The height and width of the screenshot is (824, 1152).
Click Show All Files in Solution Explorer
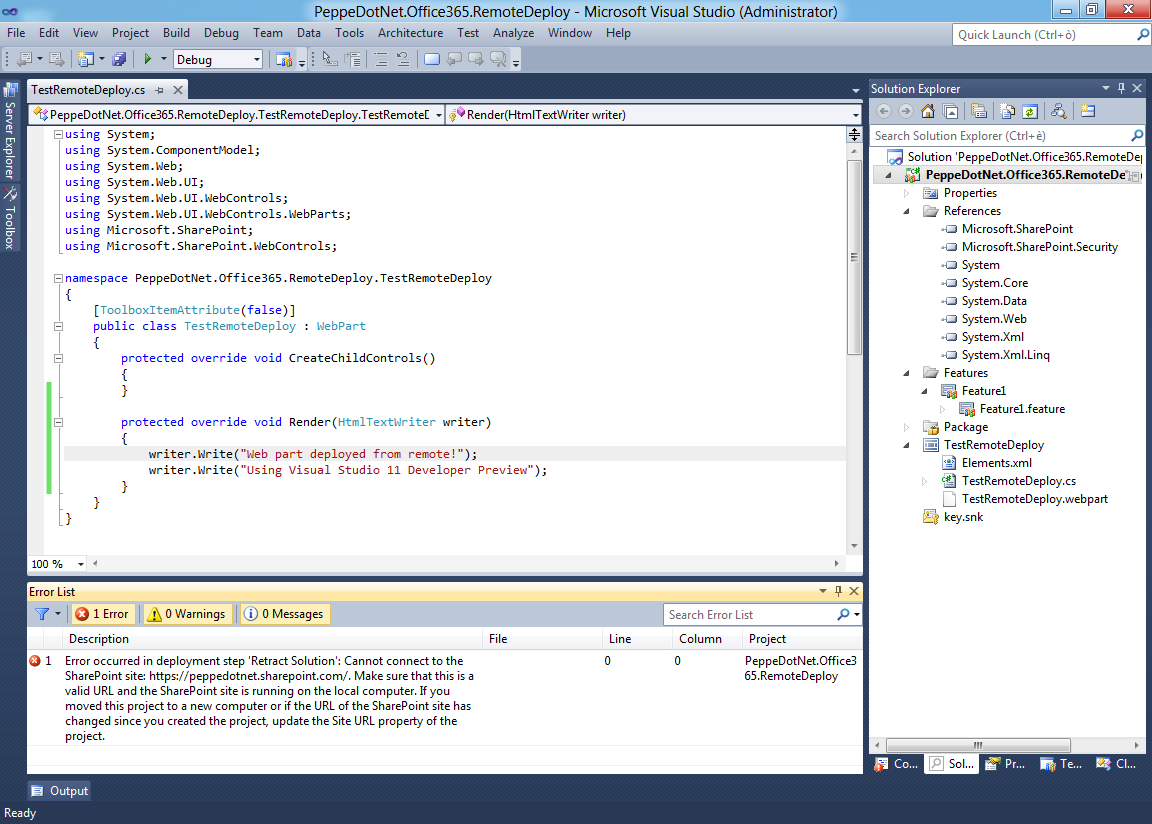pos(1008,112)
